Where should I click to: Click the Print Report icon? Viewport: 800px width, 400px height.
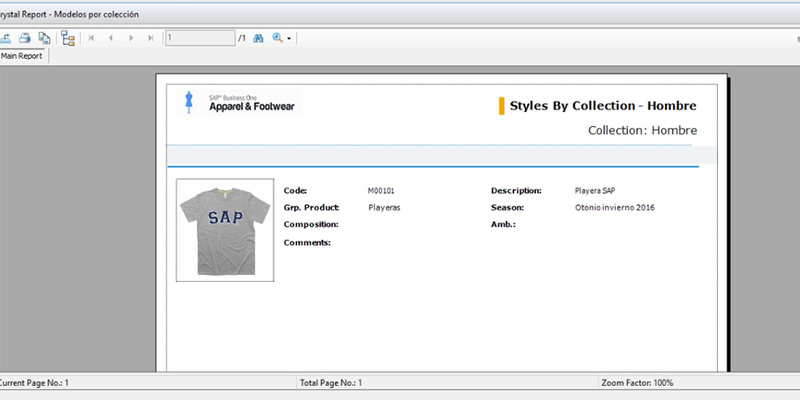point(24,38)
